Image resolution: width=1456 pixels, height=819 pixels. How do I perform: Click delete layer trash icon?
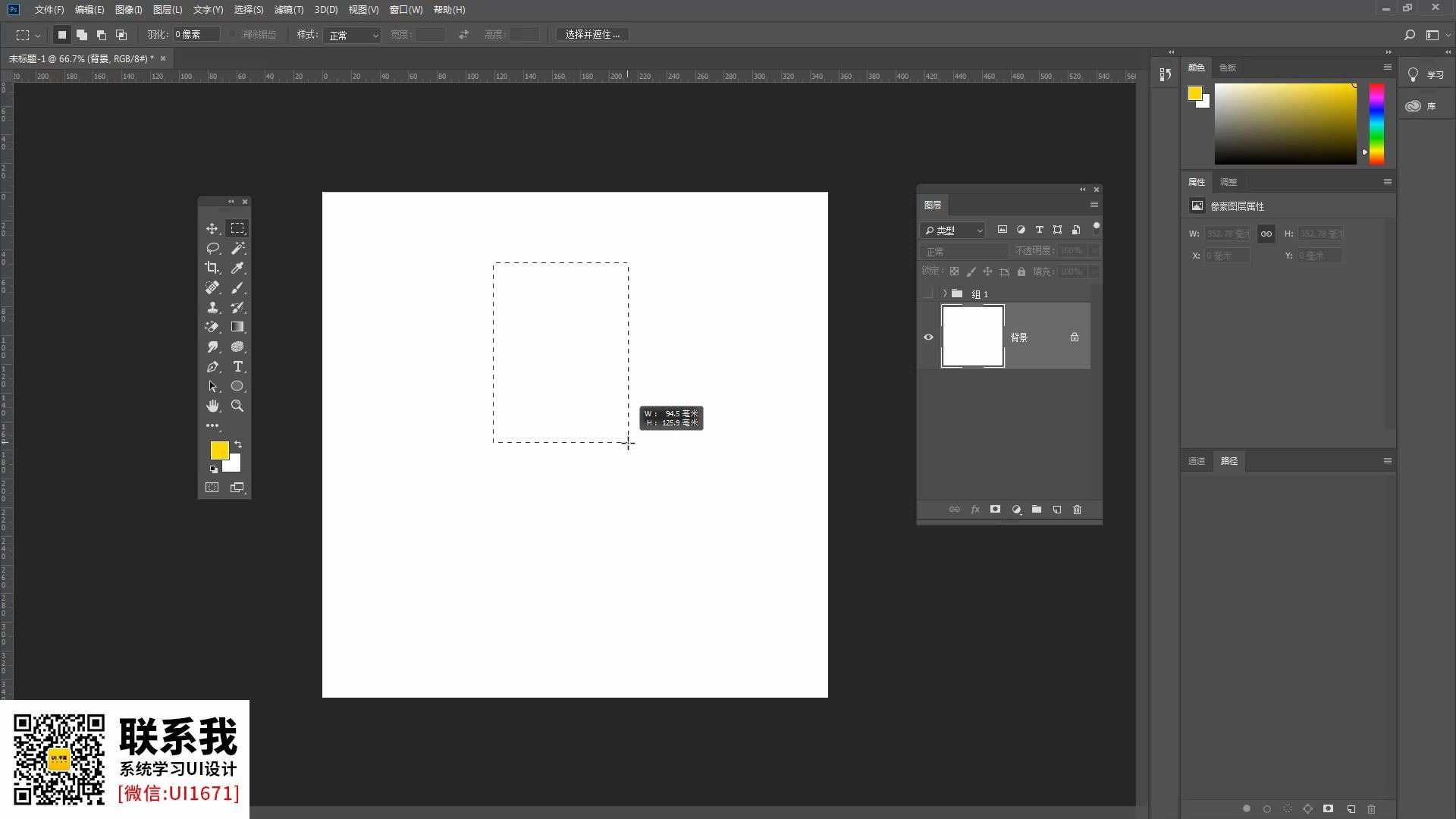1077,510
